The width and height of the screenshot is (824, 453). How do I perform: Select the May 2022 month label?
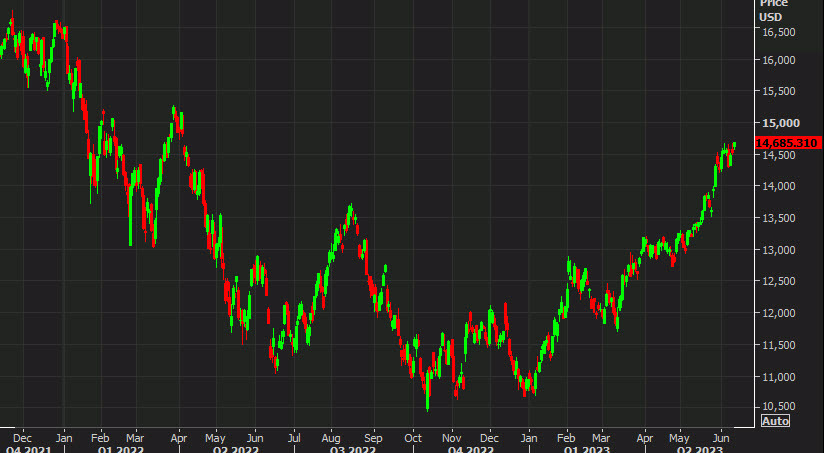[x=215, y=438]
